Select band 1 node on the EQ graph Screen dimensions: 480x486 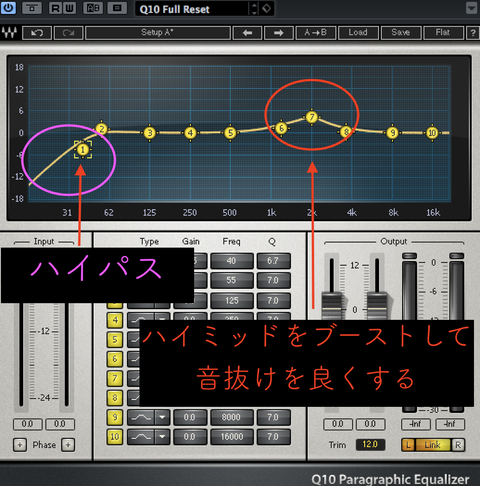83,149
